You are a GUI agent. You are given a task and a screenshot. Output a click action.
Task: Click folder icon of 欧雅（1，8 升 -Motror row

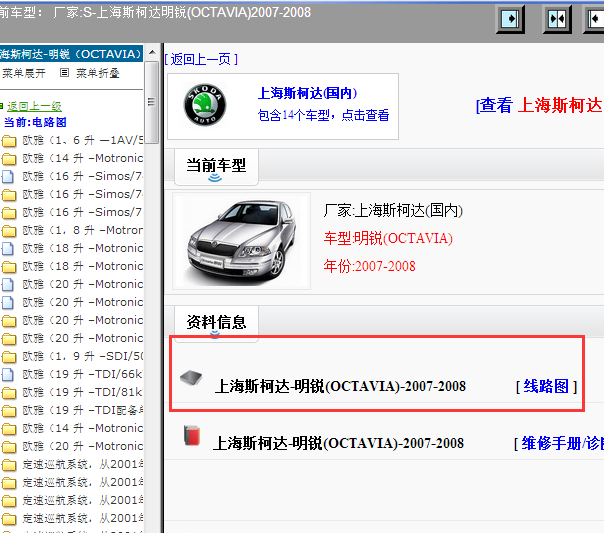pyautogui.click(x=9, y=231)
